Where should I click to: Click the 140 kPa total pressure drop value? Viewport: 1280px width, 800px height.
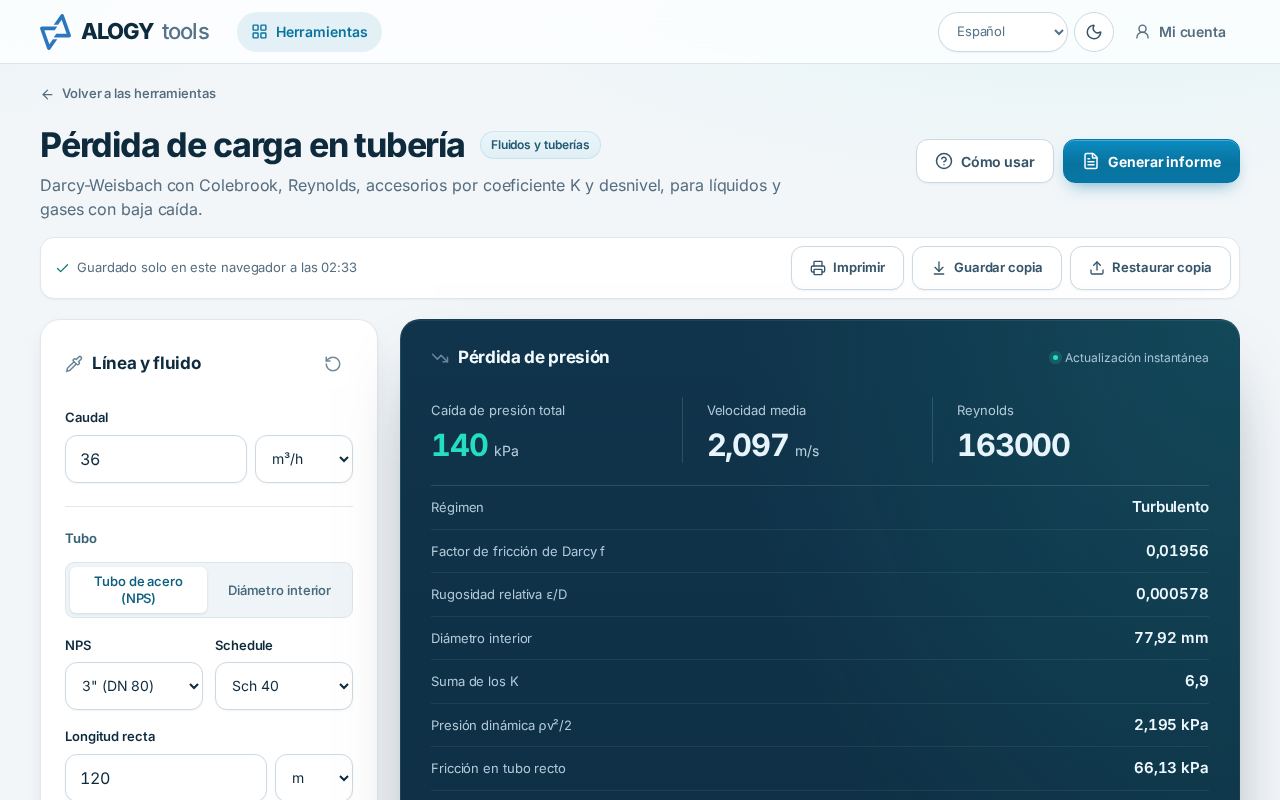(x=475, y=445)
